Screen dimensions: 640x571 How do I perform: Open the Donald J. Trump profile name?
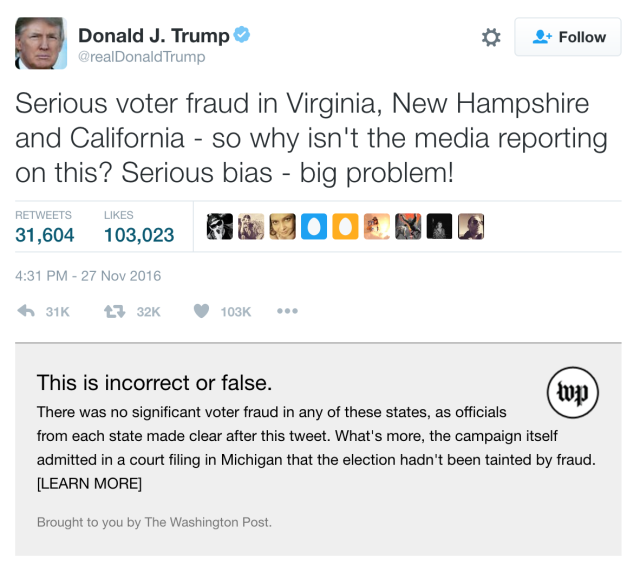point(153,35)
